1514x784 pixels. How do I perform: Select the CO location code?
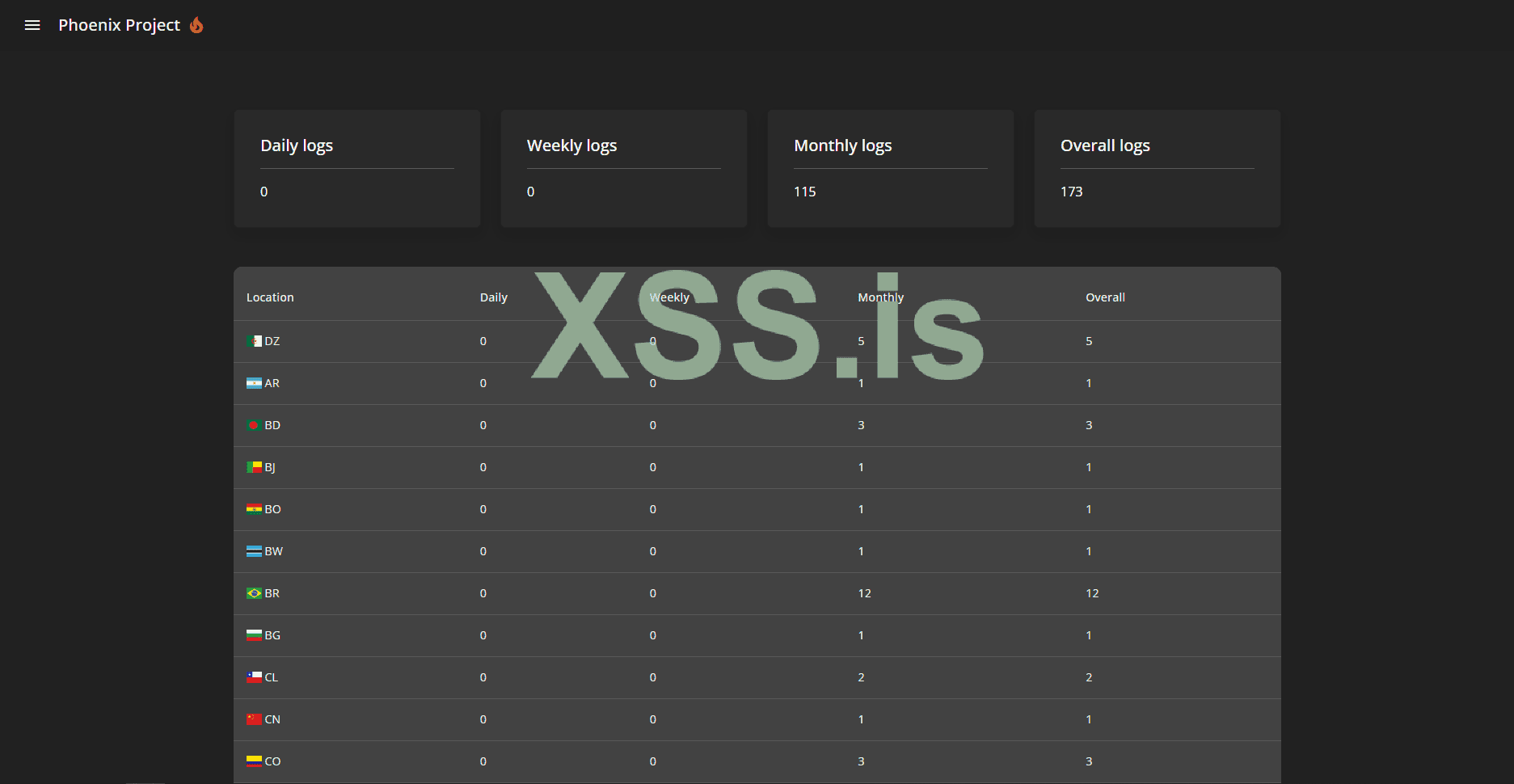click(273, 761)
